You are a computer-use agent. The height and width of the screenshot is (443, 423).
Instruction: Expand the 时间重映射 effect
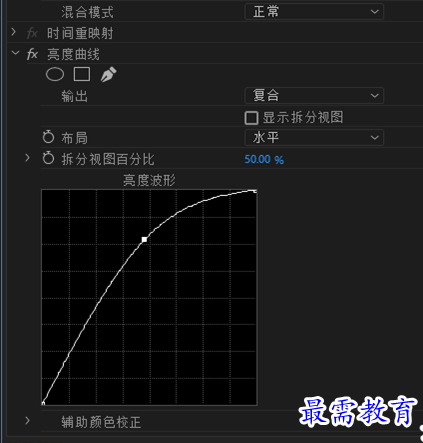pyautogui.click(x=14, y=32)
